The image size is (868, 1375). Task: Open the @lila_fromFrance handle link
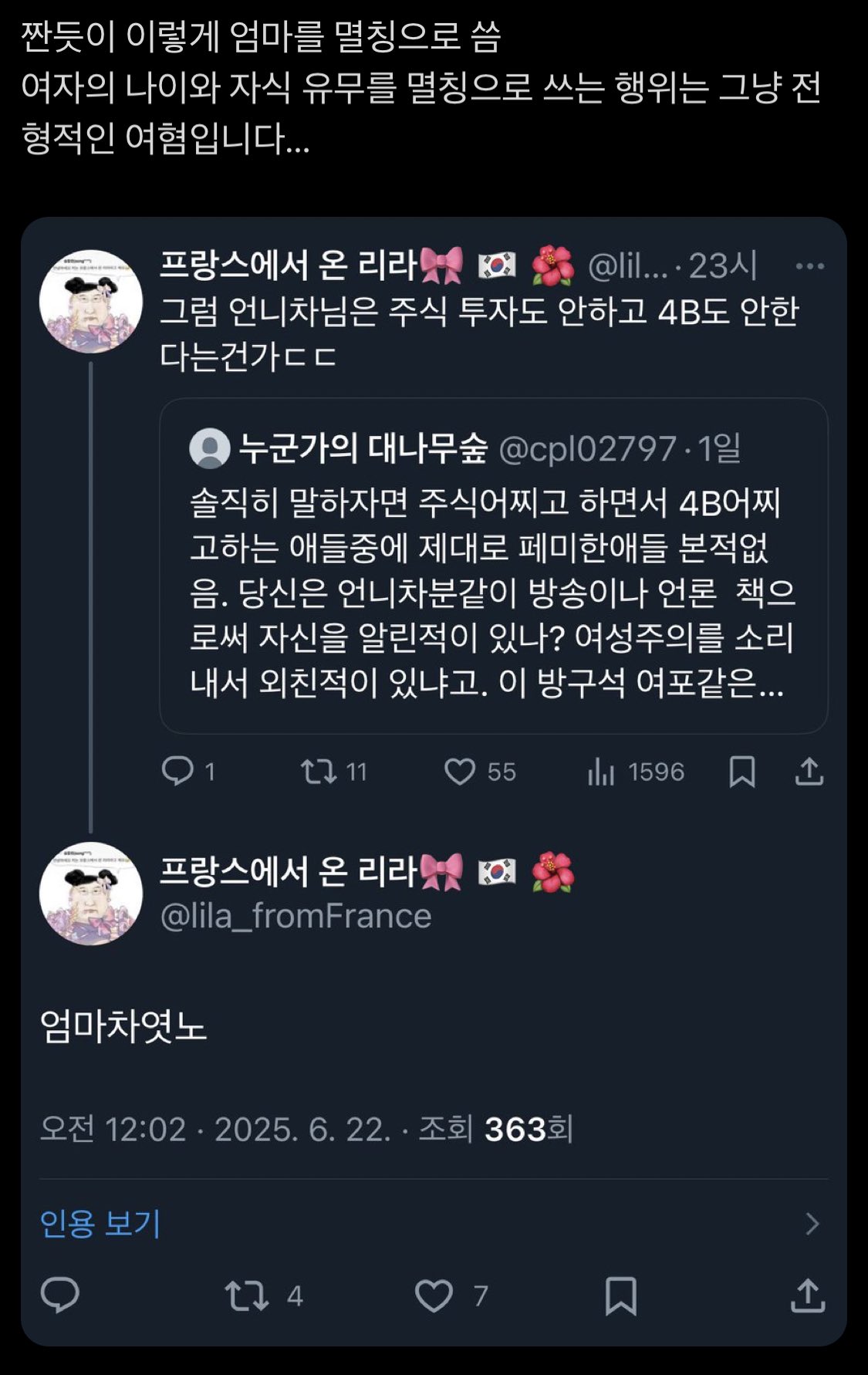pos(296,916)
